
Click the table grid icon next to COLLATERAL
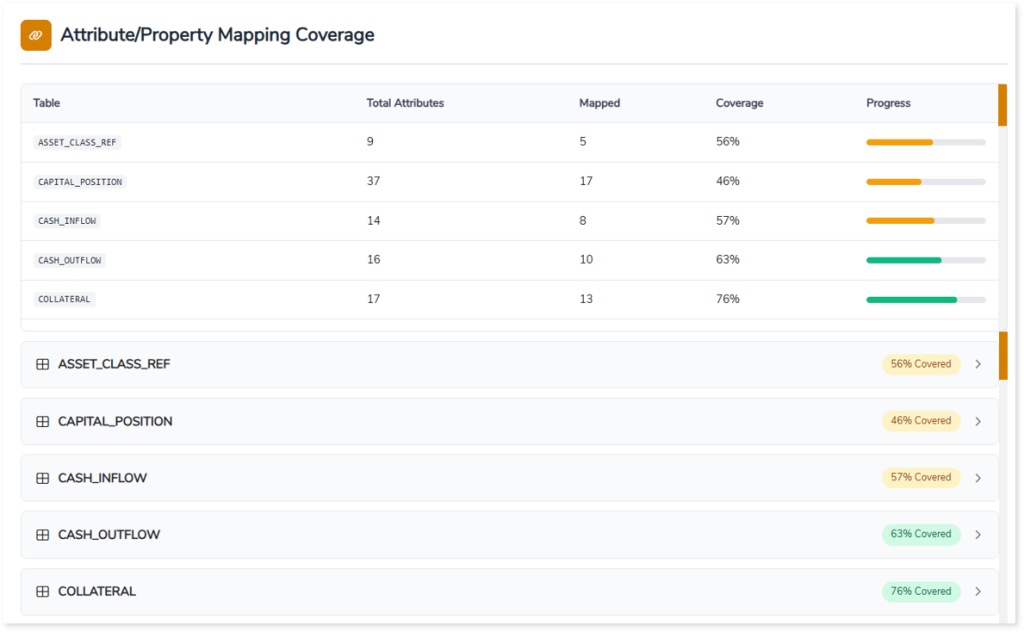(x=42, y=592)
